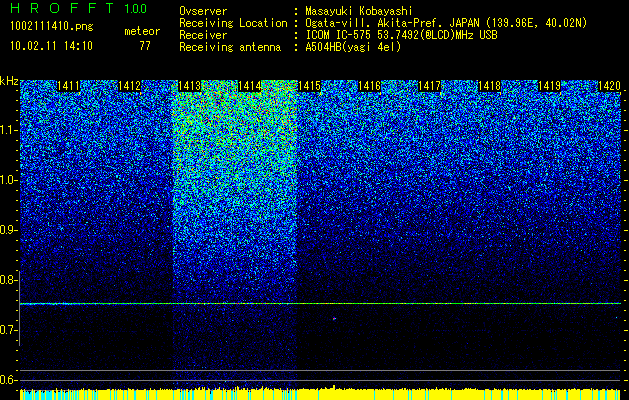Click the 1417 time marker
Viewport: 629px width, 400px height.
click(x=429, y=86)
